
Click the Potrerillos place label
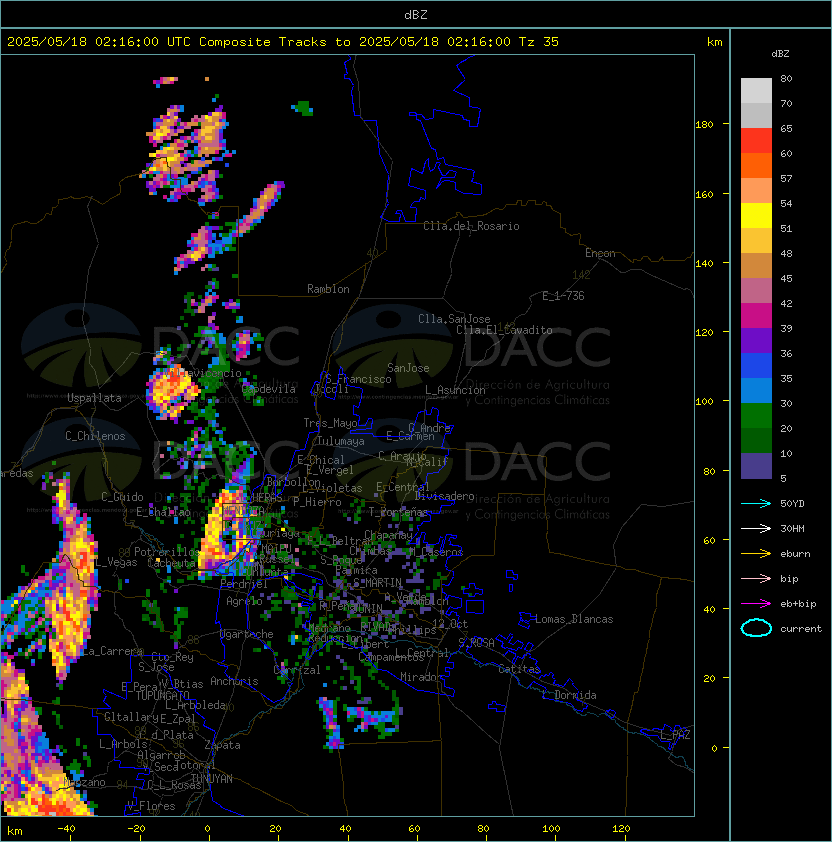click(167, 552)
